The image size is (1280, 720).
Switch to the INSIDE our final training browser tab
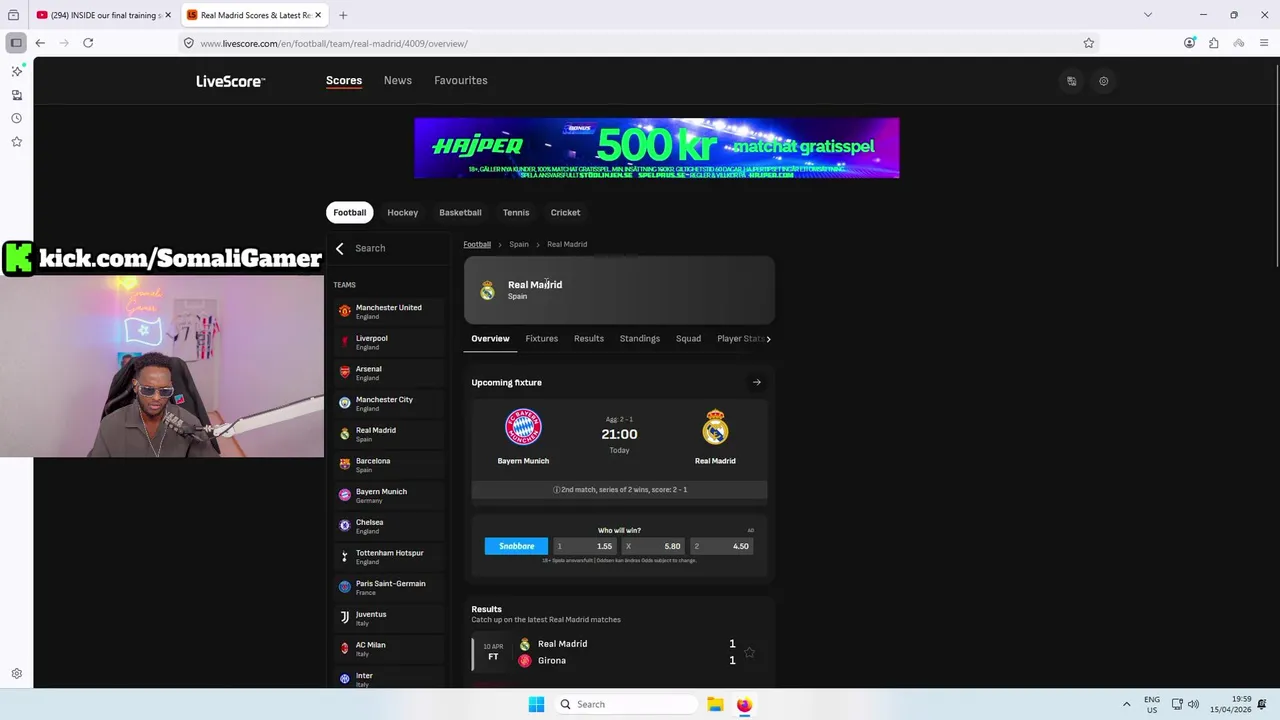pos(102,15)
